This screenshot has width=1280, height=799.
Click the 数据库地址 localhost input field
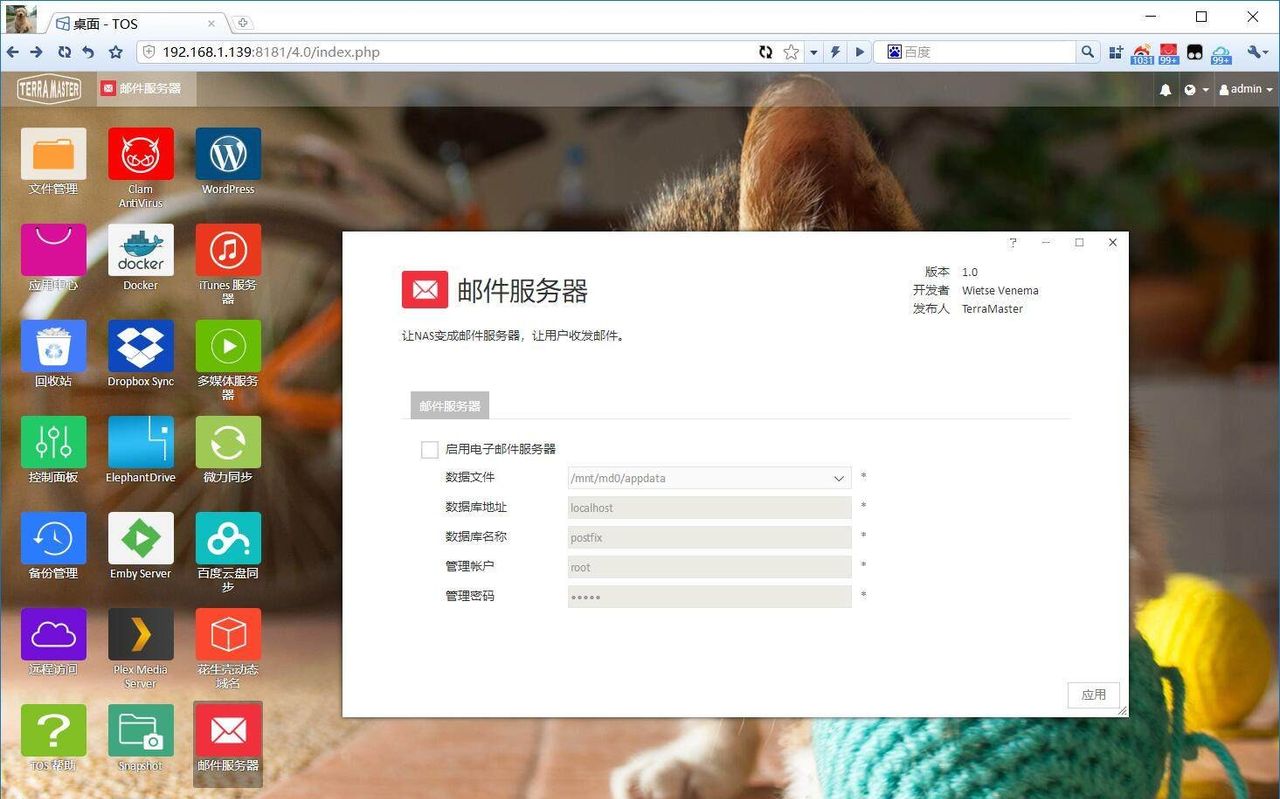pos(709,508)
